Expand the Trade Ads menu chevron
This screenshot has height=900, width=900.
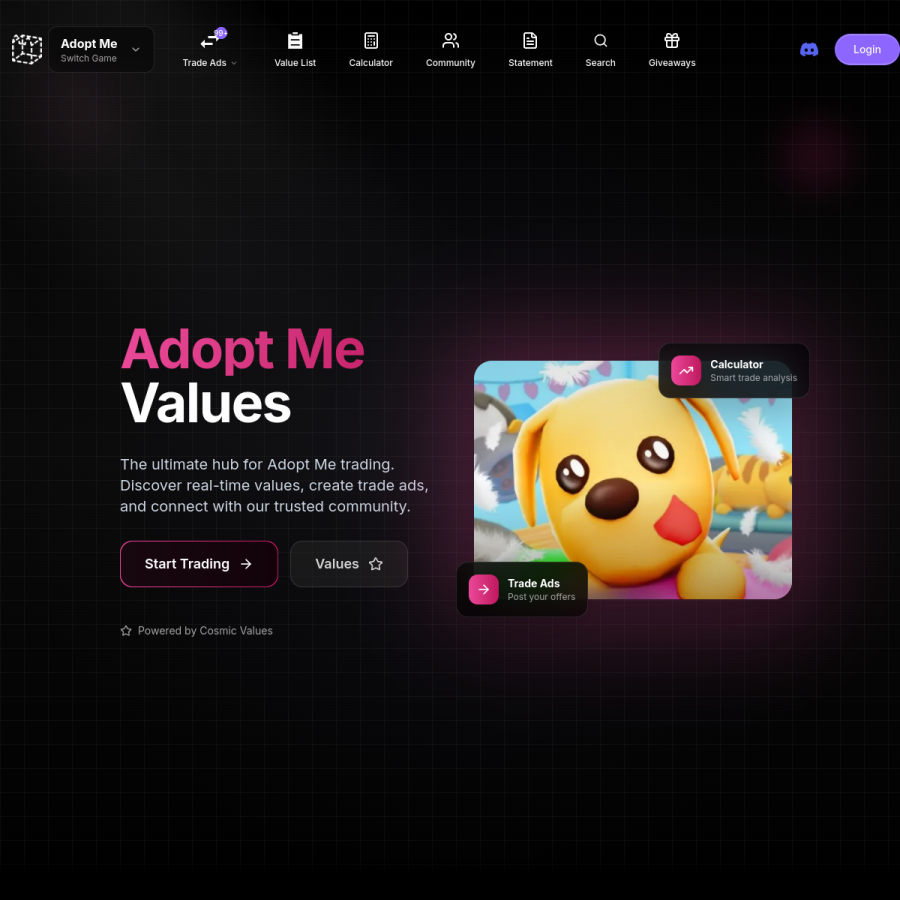[234, 63]
